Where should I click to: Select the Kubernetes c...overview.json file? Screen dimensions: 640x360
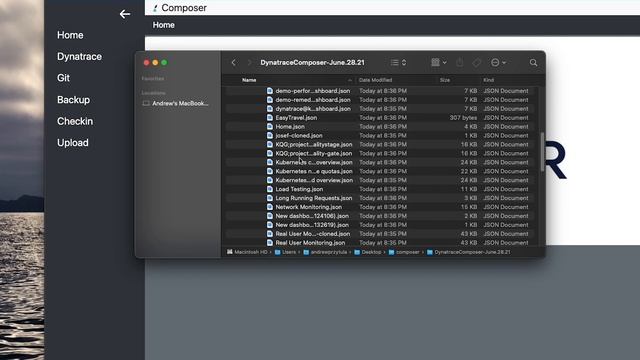point(314,162)
